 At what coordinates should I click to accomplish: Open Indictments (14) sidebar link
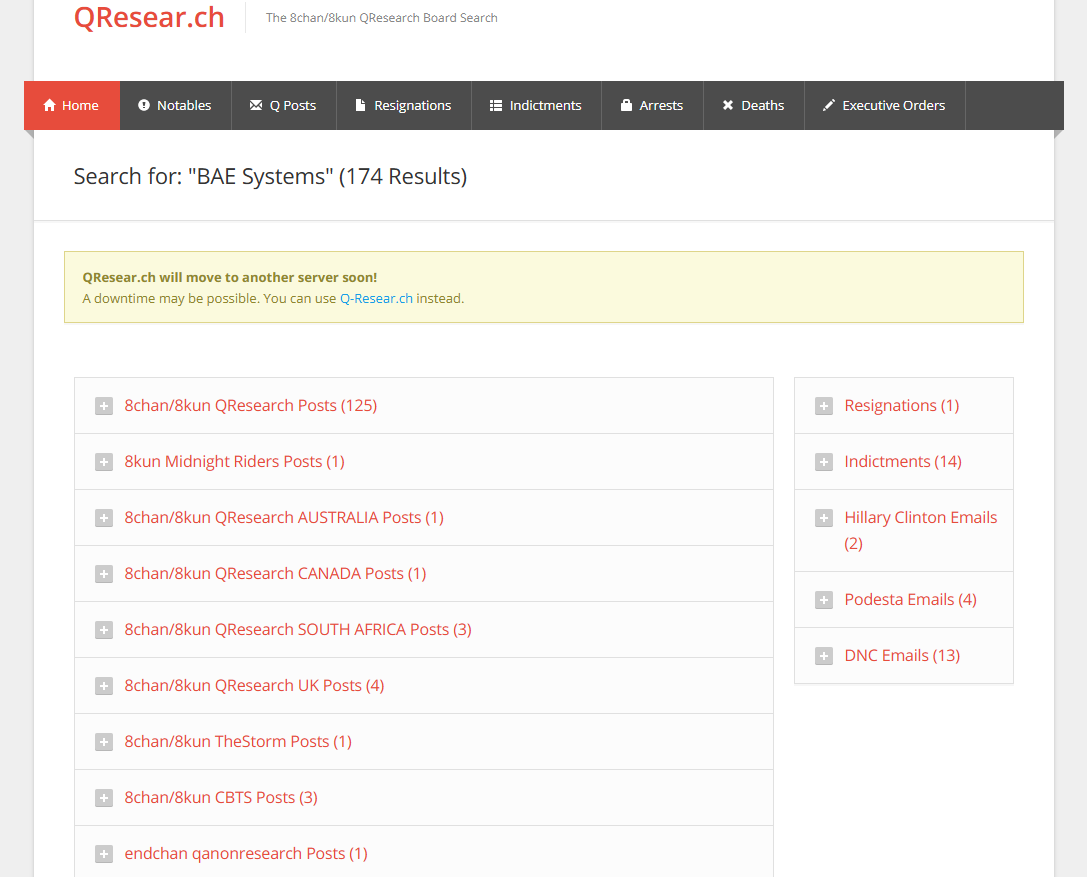pyautogui.click(x=903, y=462)
